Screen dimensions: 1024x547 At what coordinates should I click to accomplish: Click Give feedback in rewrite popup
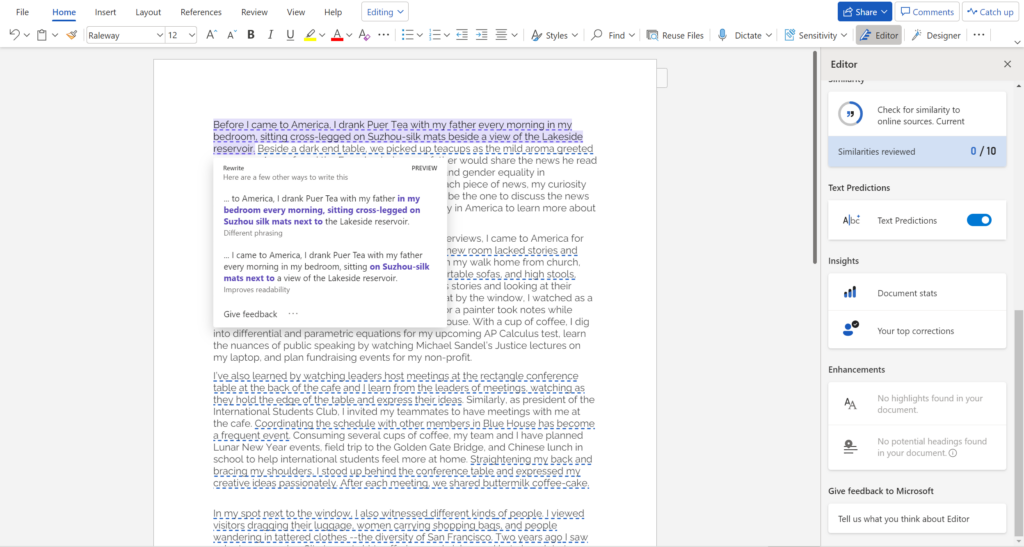(250, 314)
